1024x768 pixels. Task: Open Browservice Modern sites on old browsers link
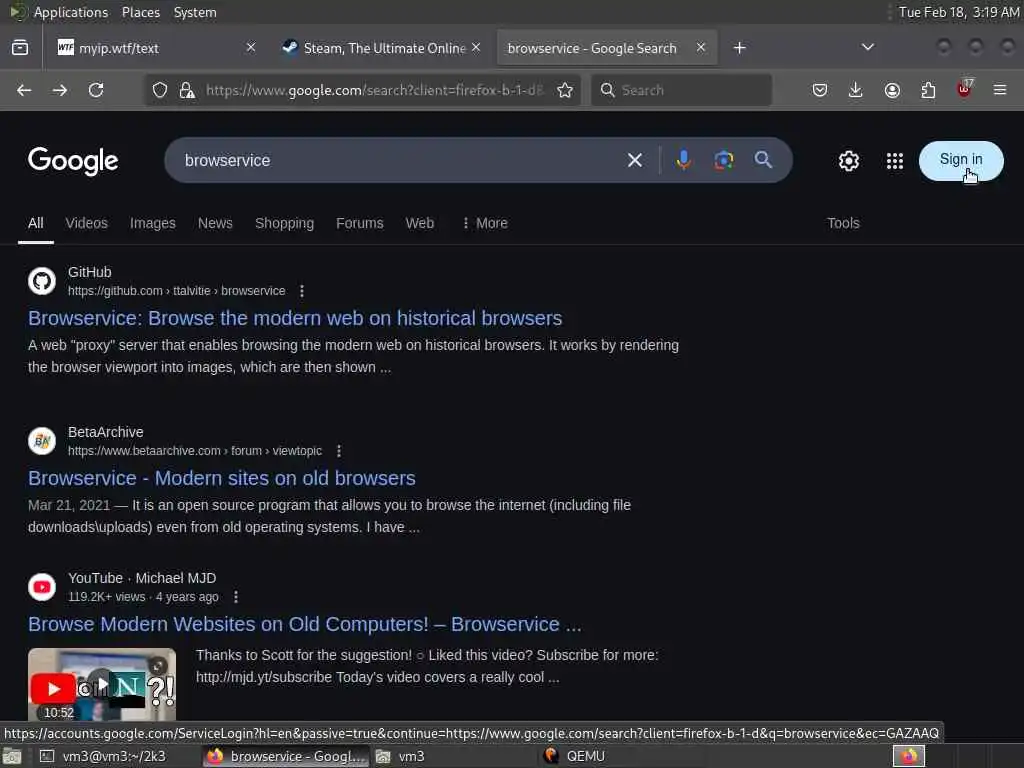(x=221, y=478)
